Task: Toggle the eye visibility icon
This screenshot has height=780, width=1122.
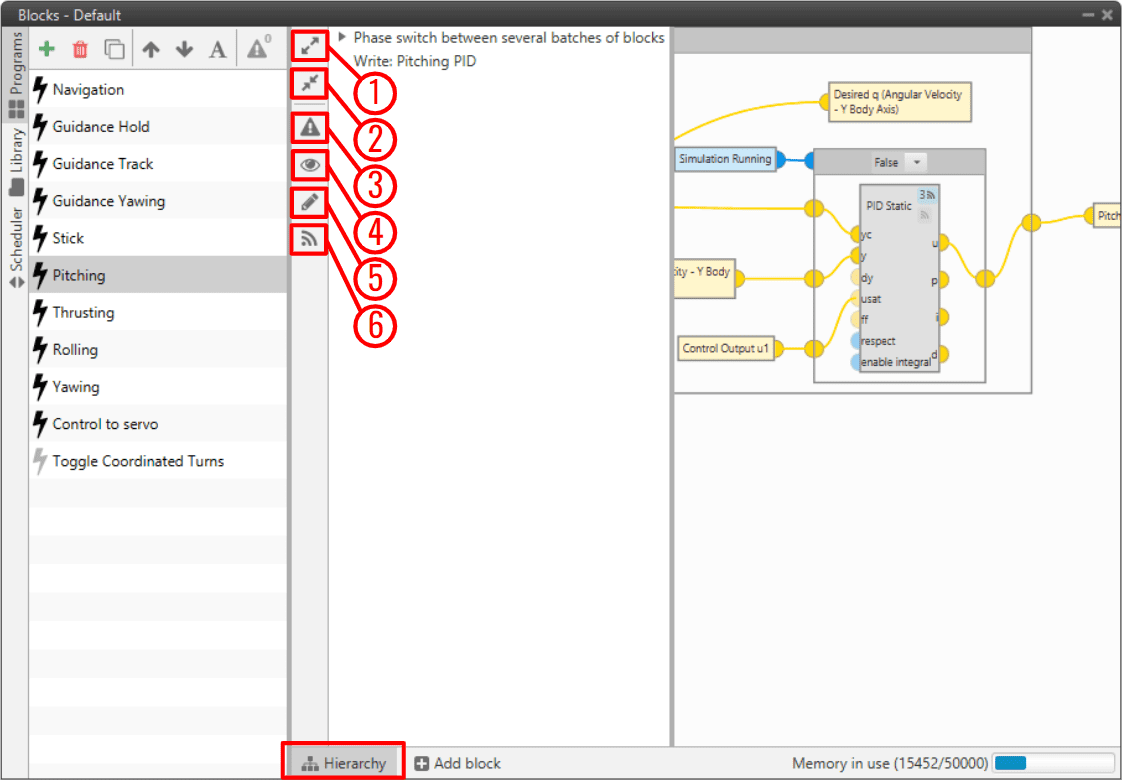Action: (x=310, y=165)
